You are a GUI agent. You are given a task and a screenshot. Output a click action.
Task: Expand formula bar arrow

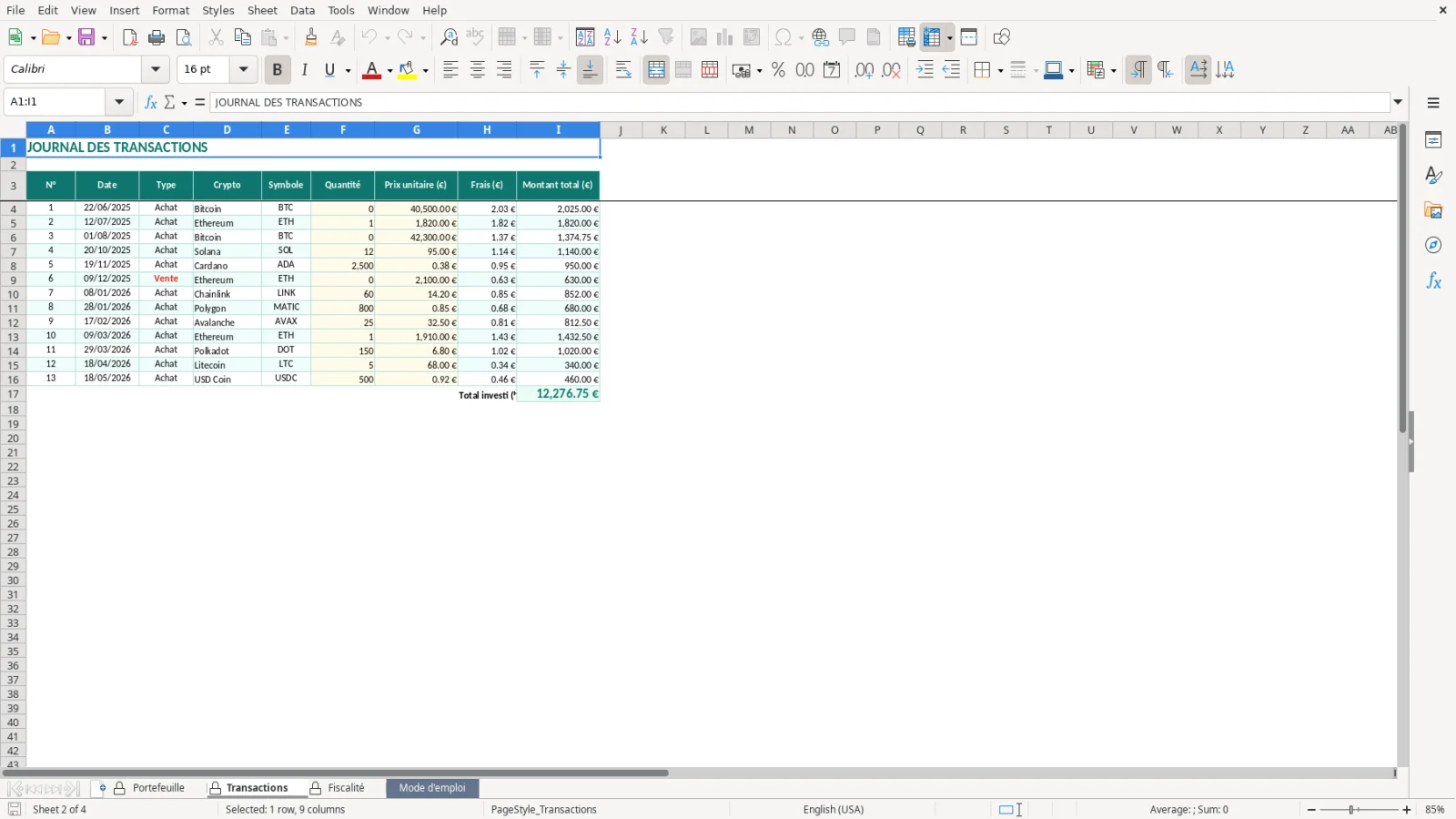coord(1399,102)
